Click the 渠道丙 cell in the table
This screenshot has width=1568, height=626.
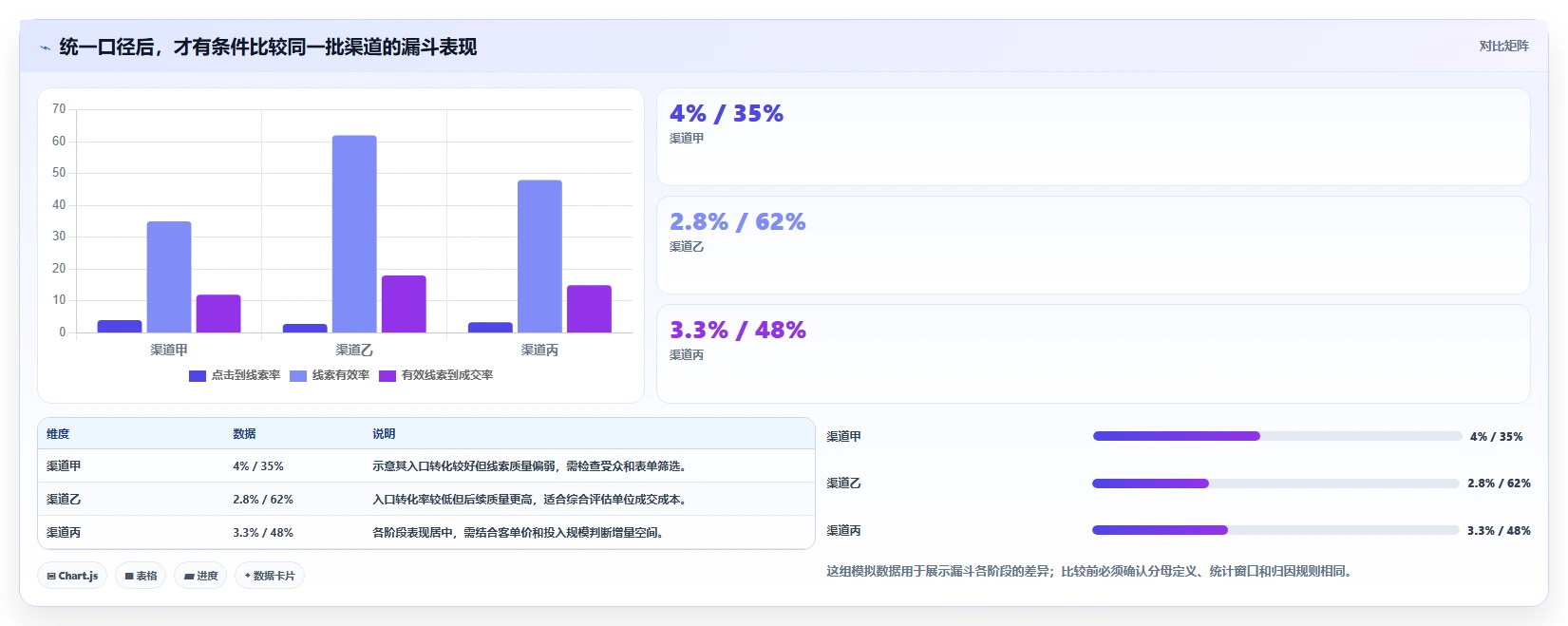click(x=64, y=533)
